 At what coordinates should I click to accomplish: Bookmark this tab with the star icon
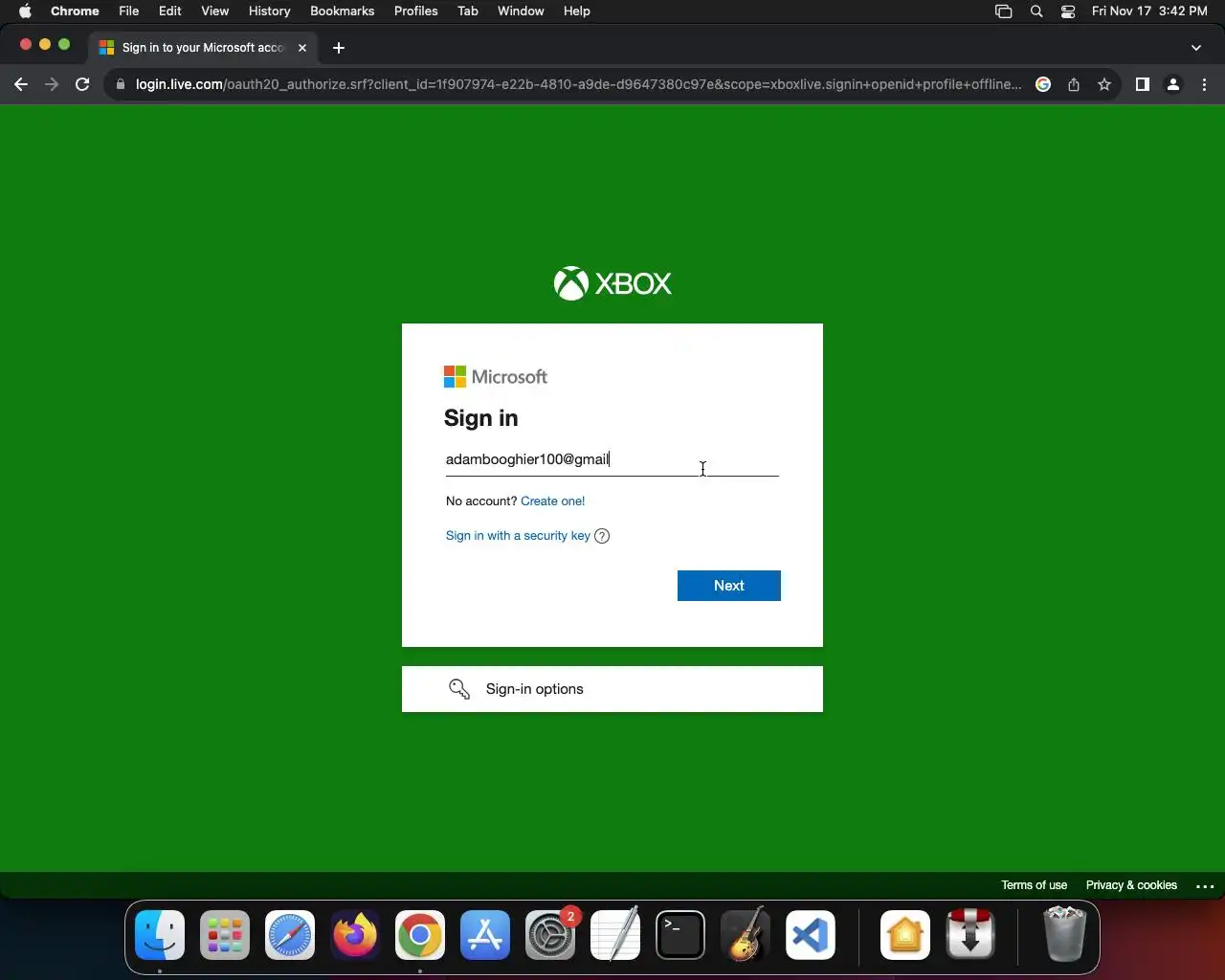pos(1104,84)
